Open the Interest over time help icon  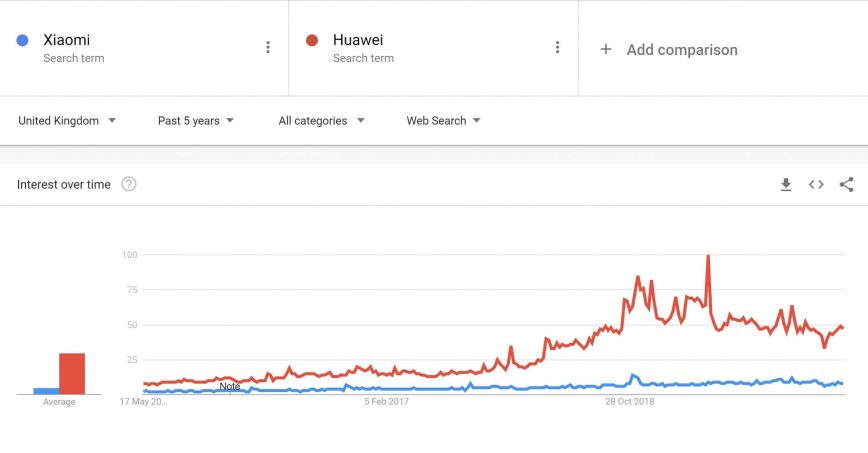point(129,184)
